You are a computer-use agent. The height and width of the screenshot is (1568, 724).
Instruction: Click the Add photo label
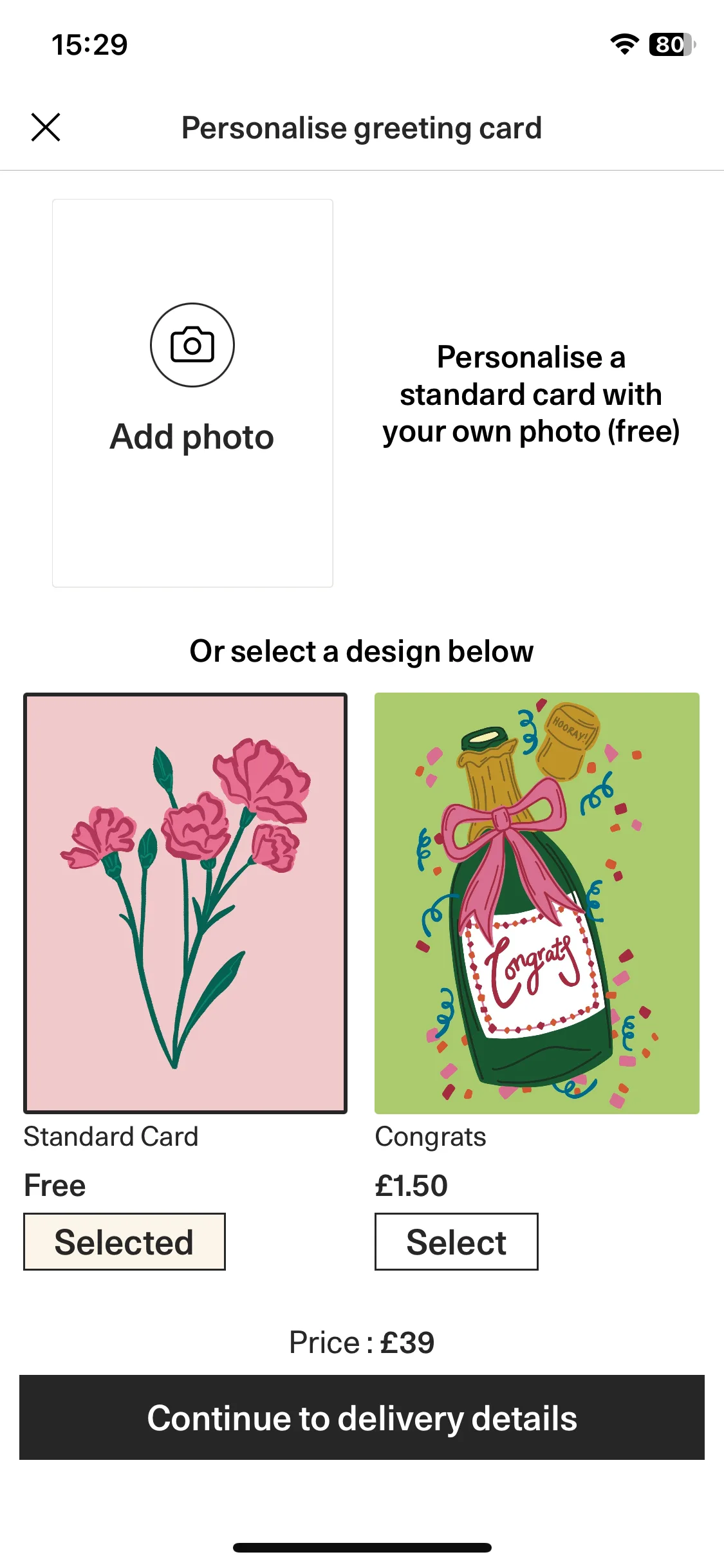[x=192, y=437]
